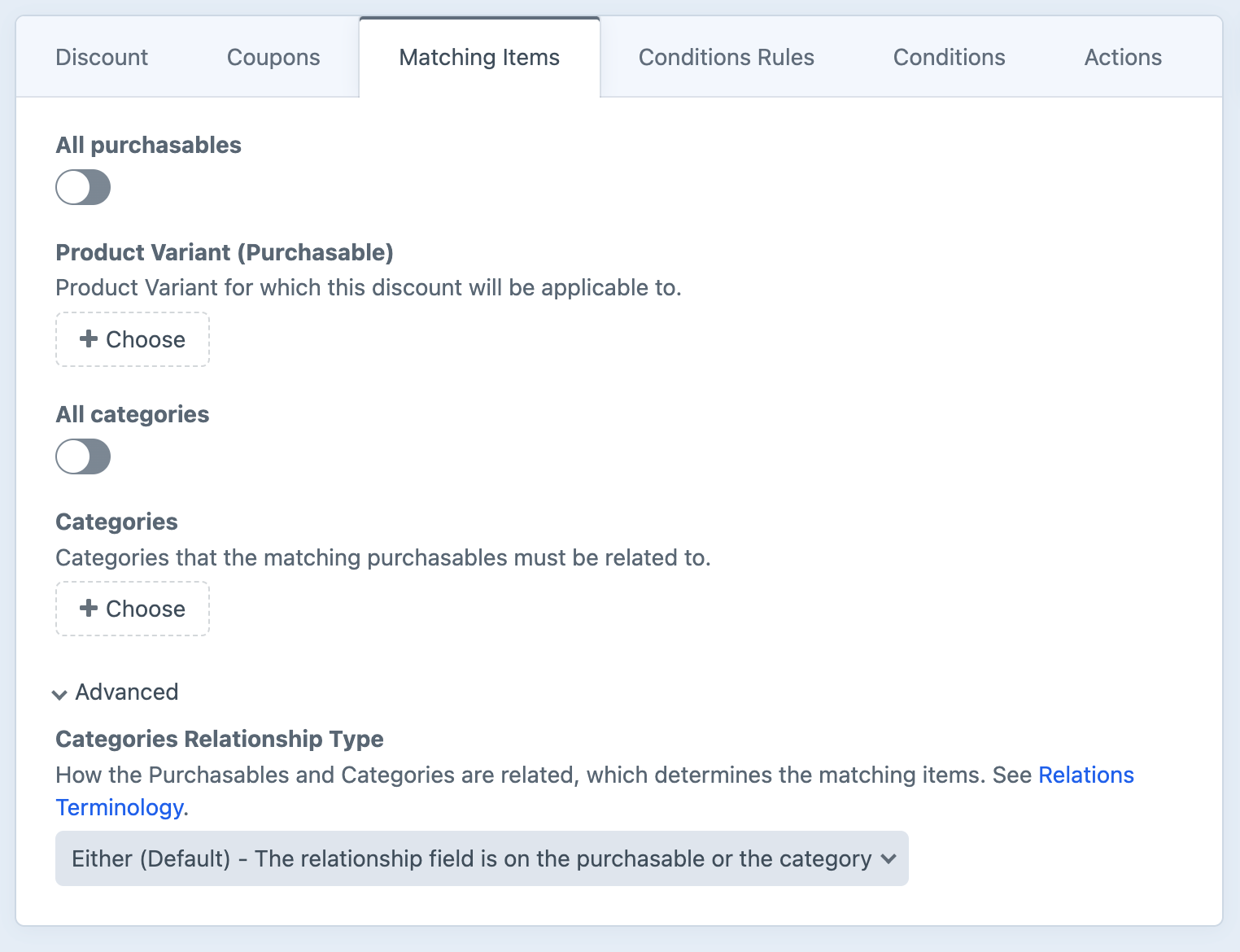Screen dimensions: 1240x952
Task: Click the Categories Relationship Type heading
Action: click(x=219, y=739)
